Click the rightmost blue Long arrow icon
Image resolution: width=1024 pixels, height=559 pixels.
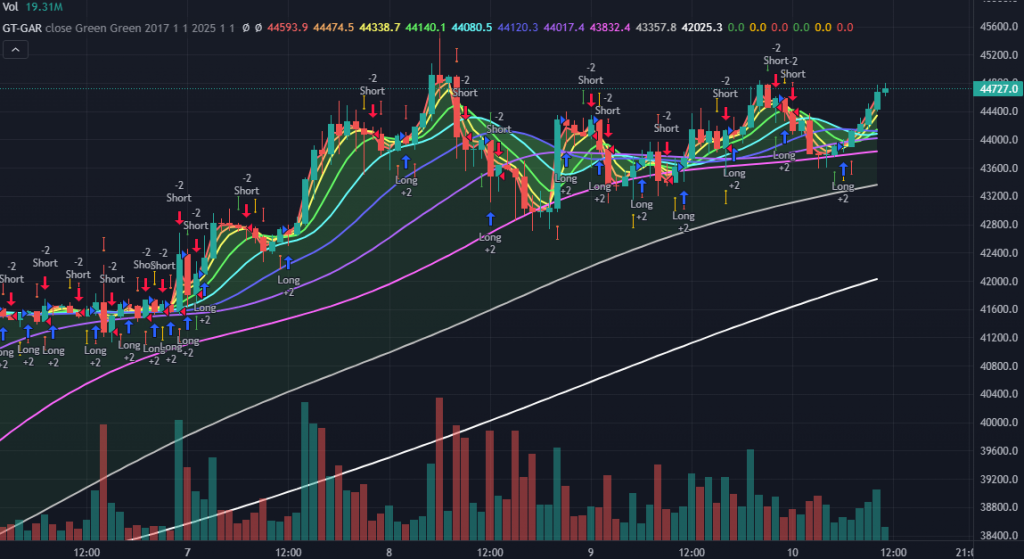coord(844,169)
